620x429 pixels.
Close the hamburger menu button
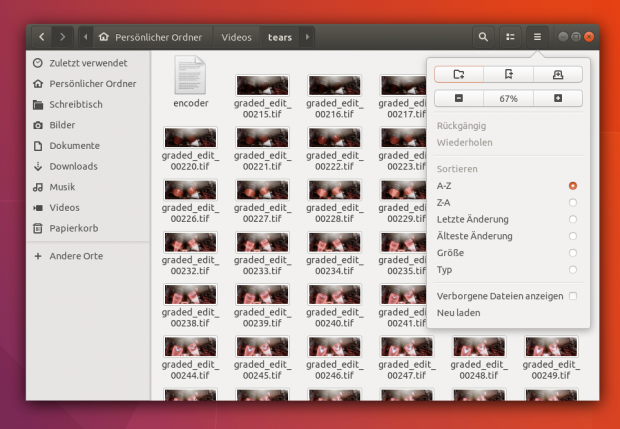tap(537, 37)
